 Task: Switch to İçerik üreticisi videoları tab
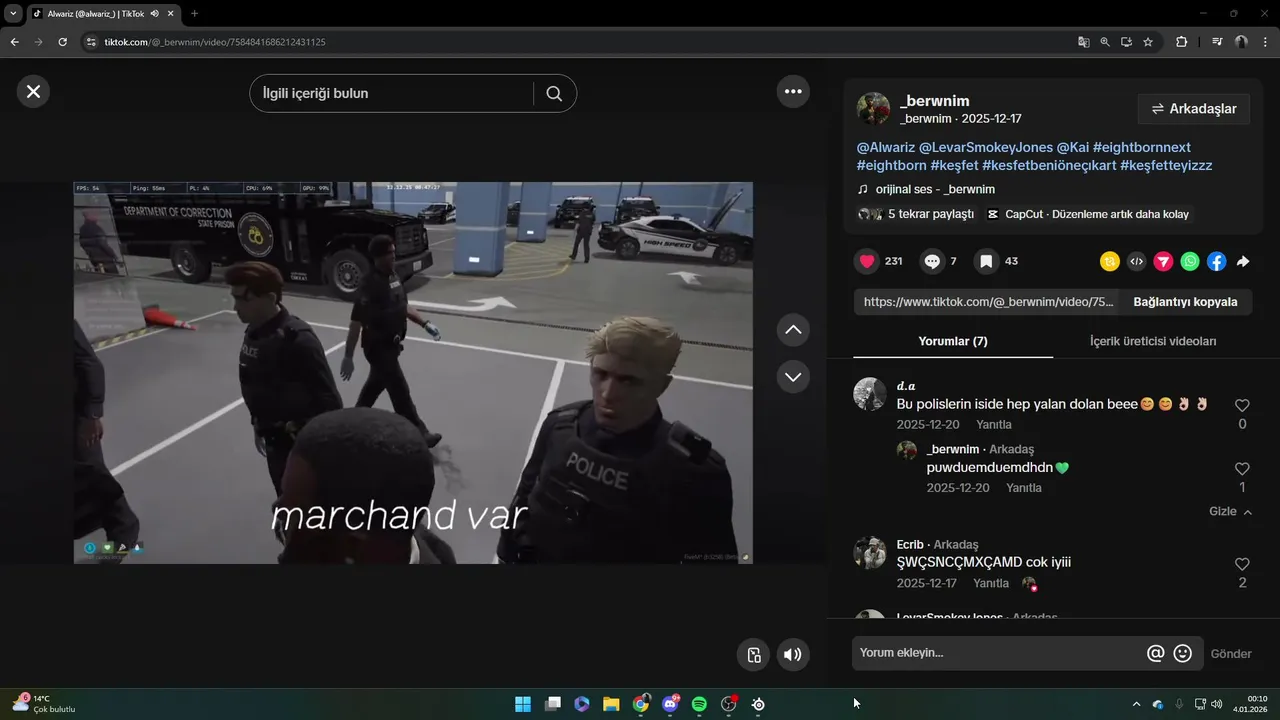(1153, 341)
